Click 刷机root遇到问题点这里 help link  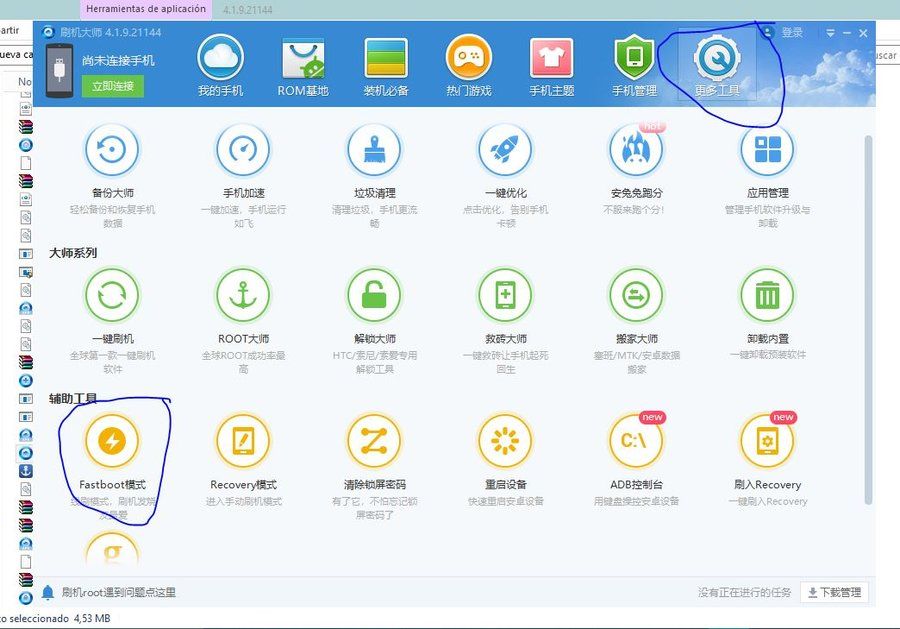(x=119, y=592)
